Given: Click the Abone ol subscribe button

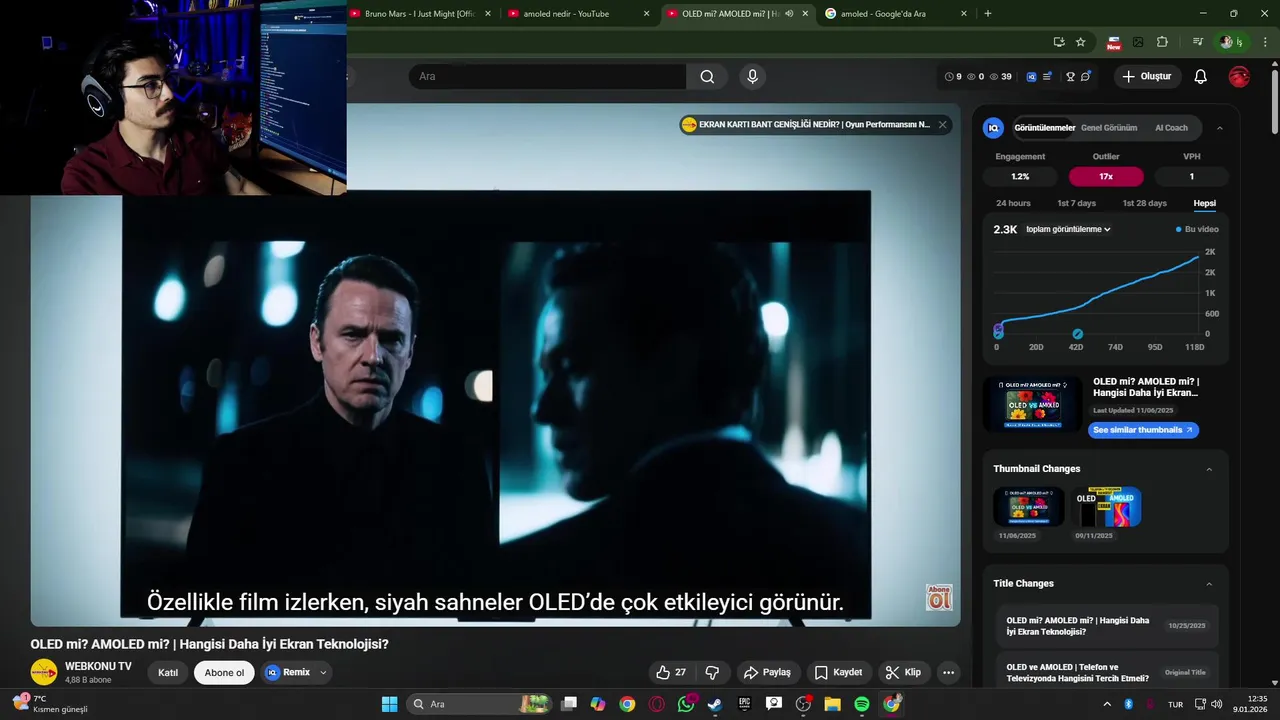Looking at the screenshot, I should (x=224, y=673).
